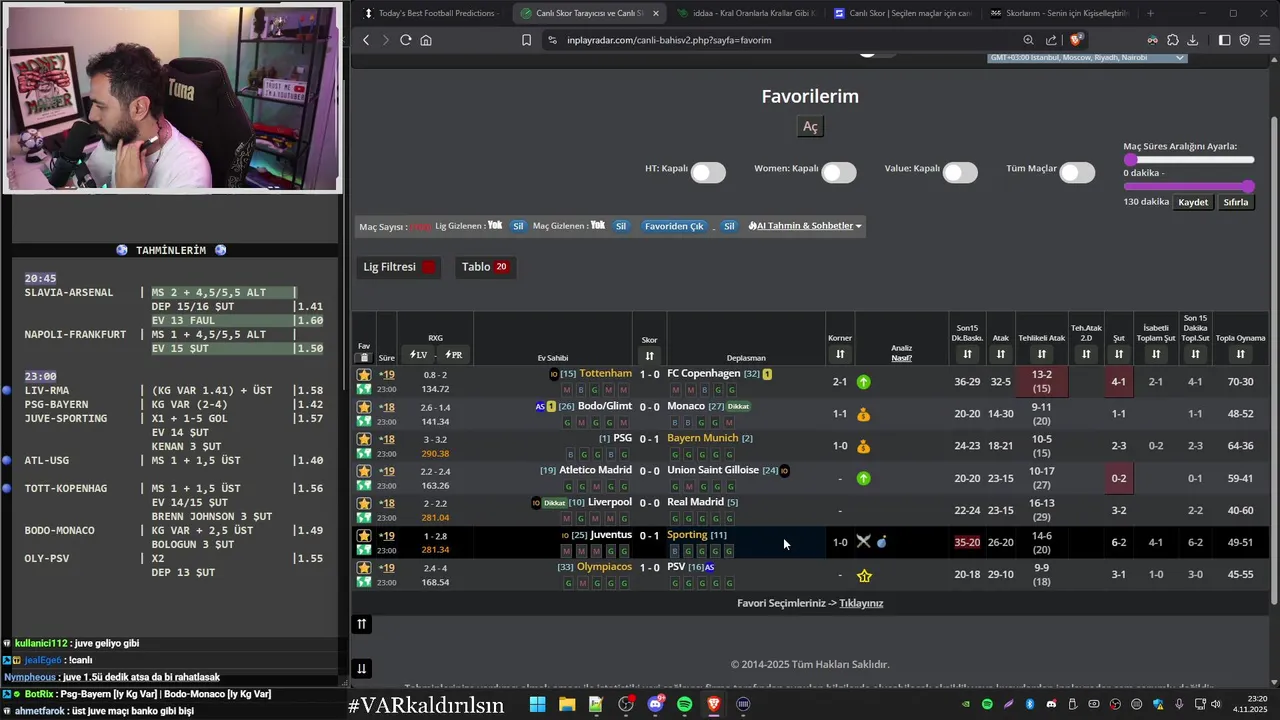Click Sil button next to Lig Gizlenen
Image resolution: width=1280 pixels, height=720 pixels.
coord(518,226)
